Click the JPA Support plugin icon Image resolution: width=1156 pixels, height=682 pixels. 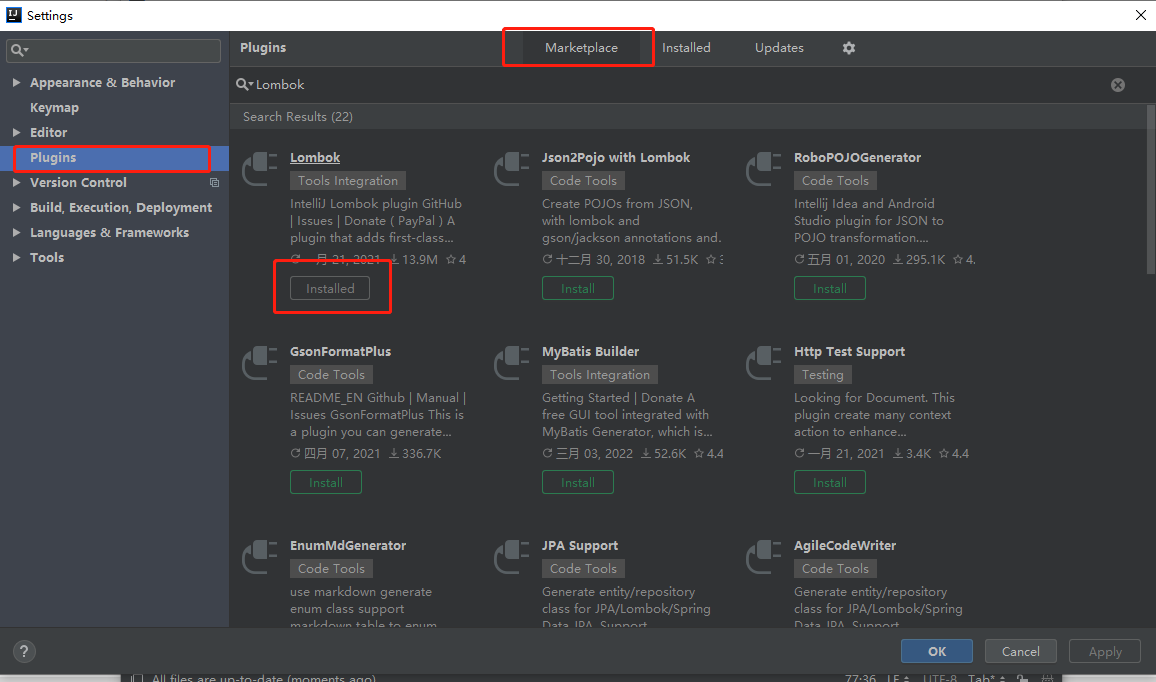(512, 557)
